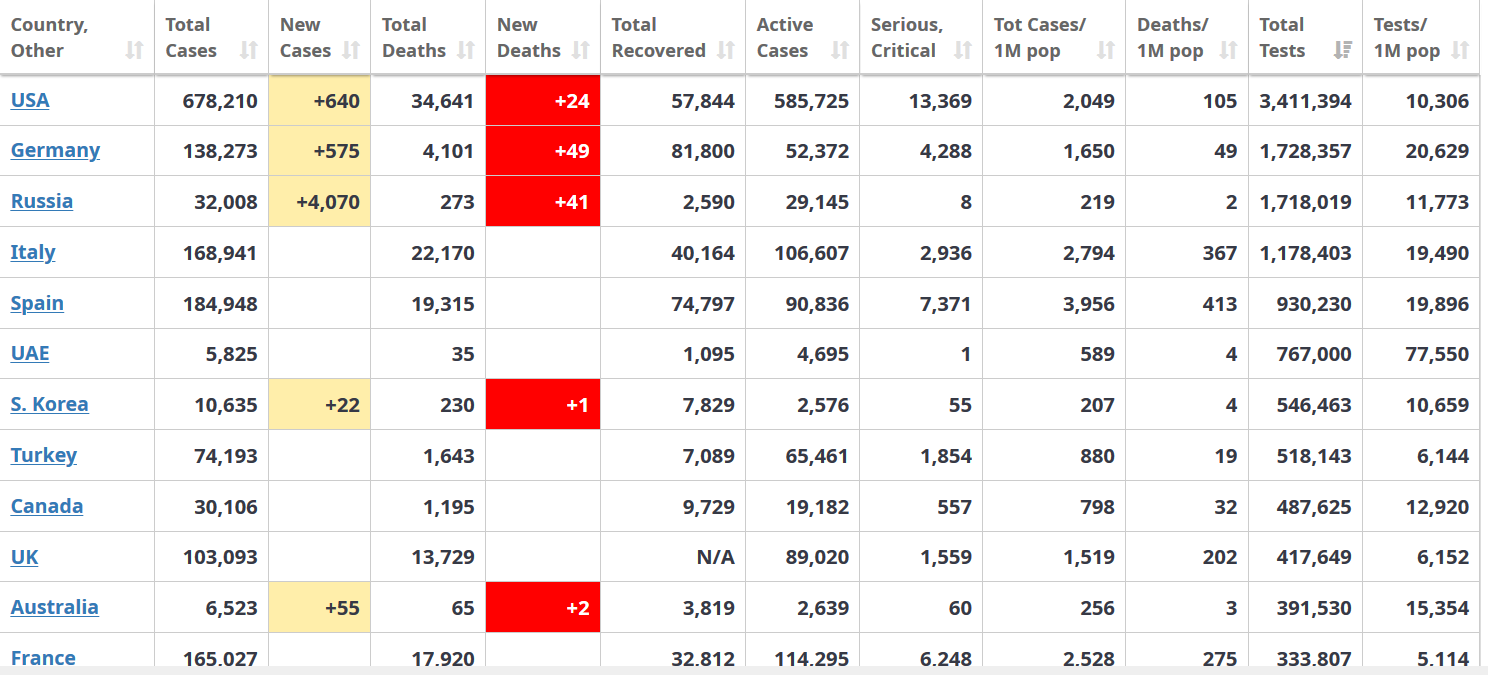Select the Australia link
The height and width of the screenshot is (675, 1488).
[55, 607]
